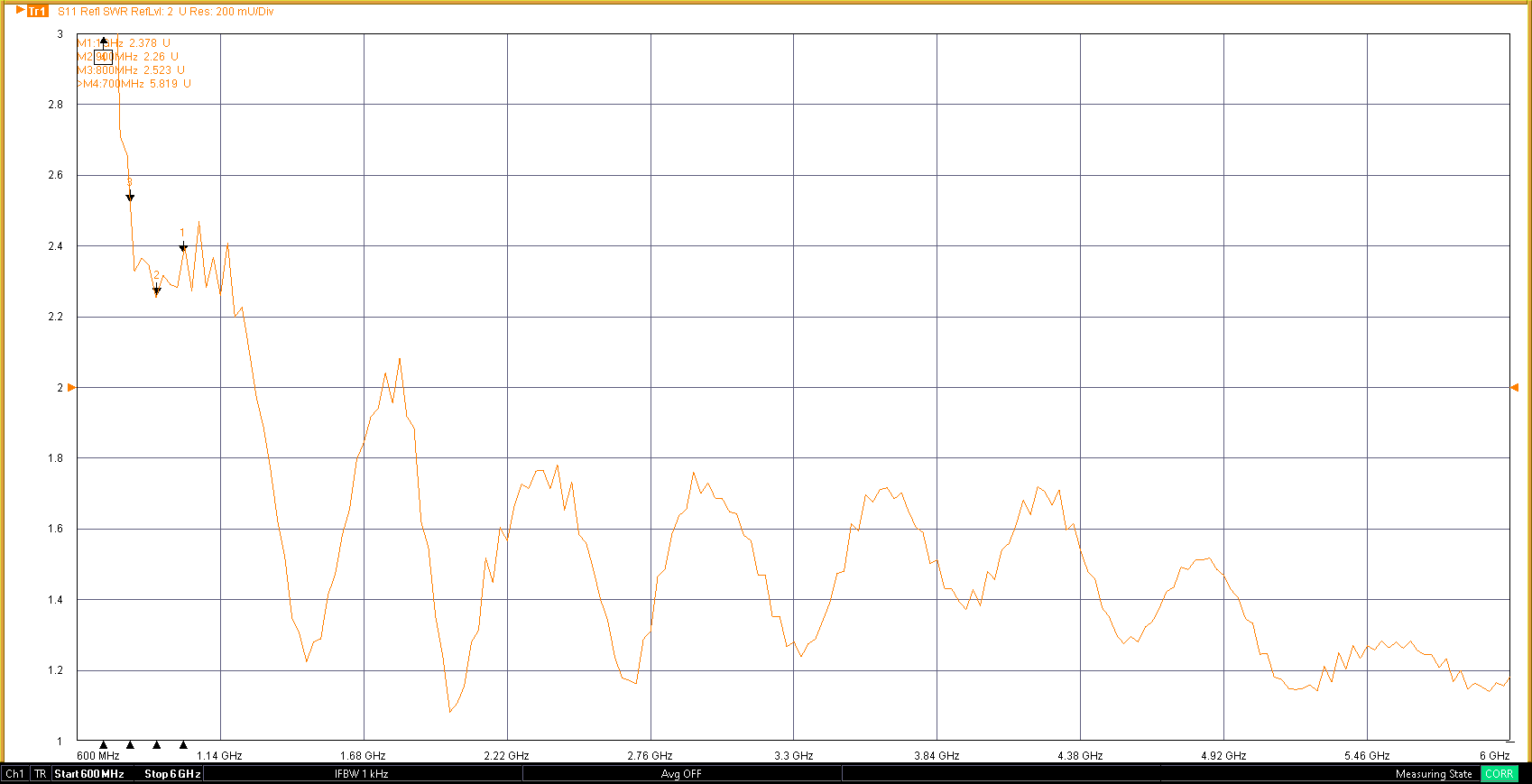Click the upward marker 4 arrow at top
The image size is (1532, 784).
coord(104,42)
